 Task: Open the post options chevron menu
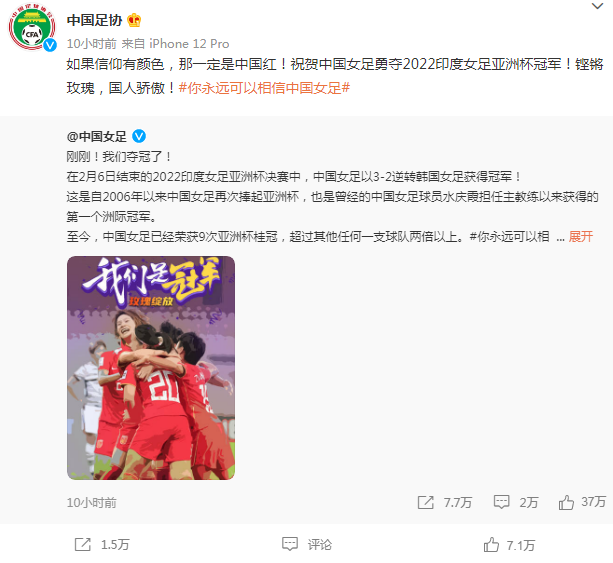point(597,6)
